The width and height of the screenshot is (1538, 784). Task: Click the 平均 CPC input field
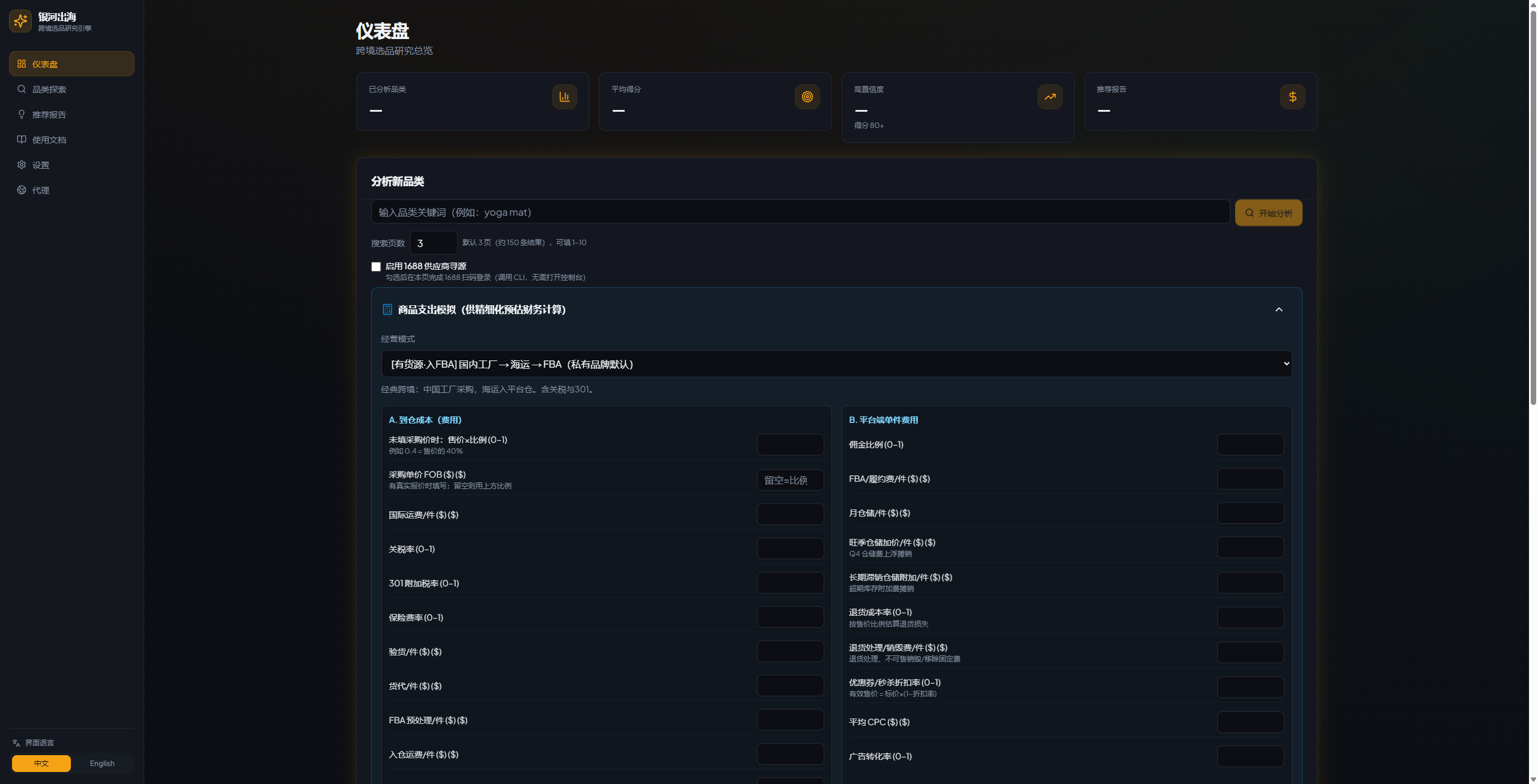coord(1250,722)
